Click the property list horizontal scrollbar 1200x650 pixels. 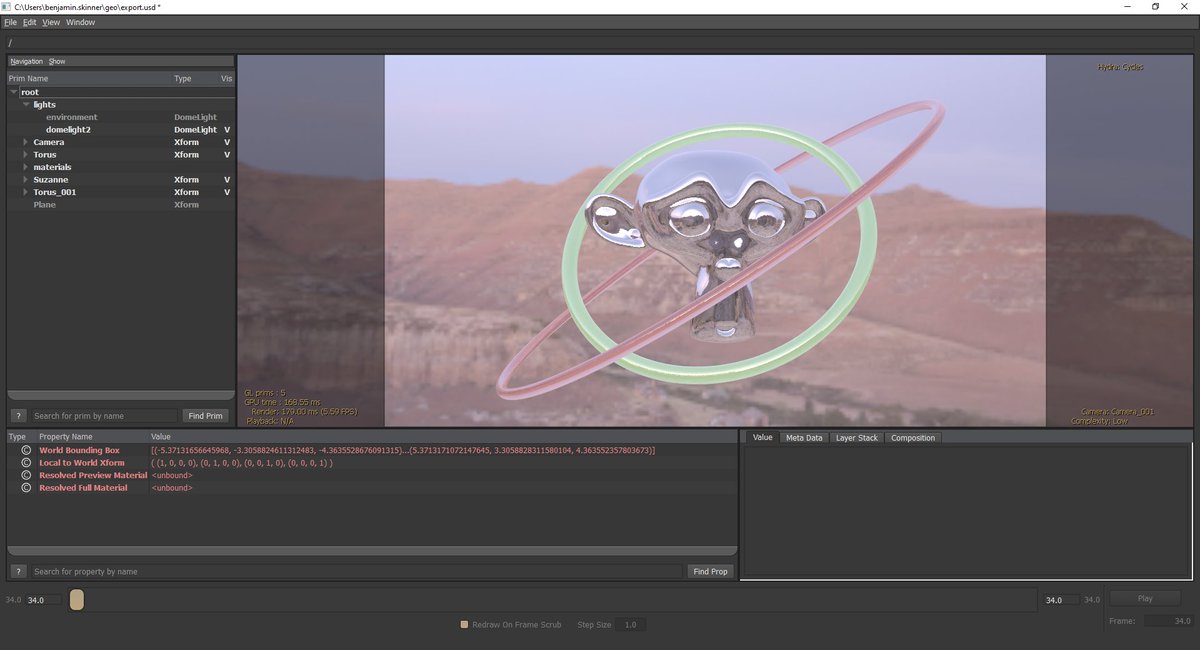[372, 551]
